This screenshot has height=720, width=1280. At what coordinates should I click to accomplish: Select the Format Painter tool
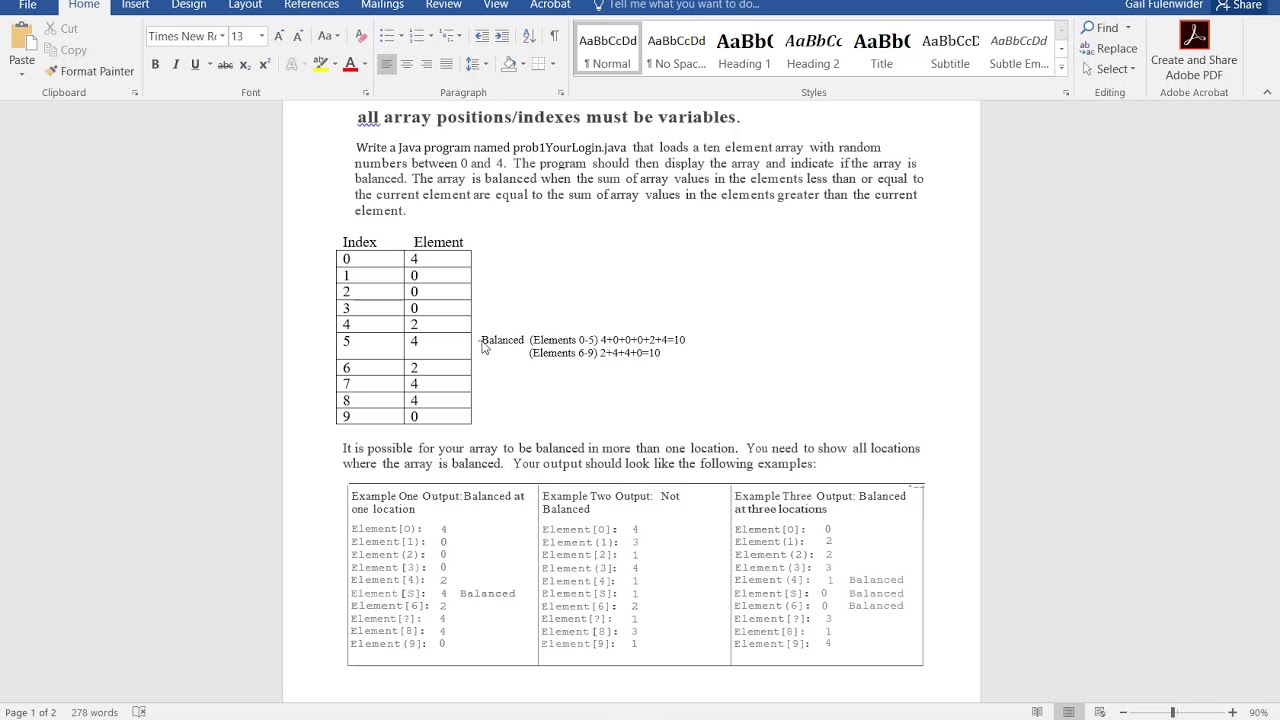88,72
